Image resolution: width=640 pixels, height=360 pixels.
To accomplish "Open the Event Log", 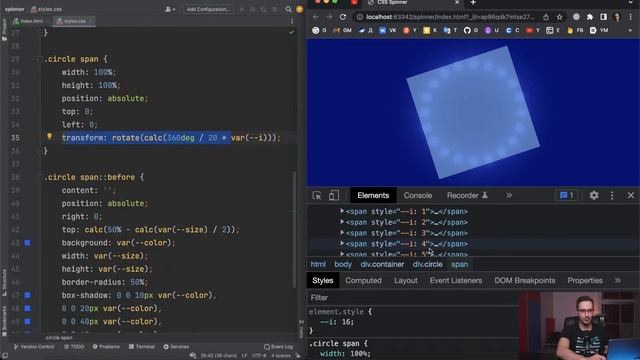I will coord(278,347).
